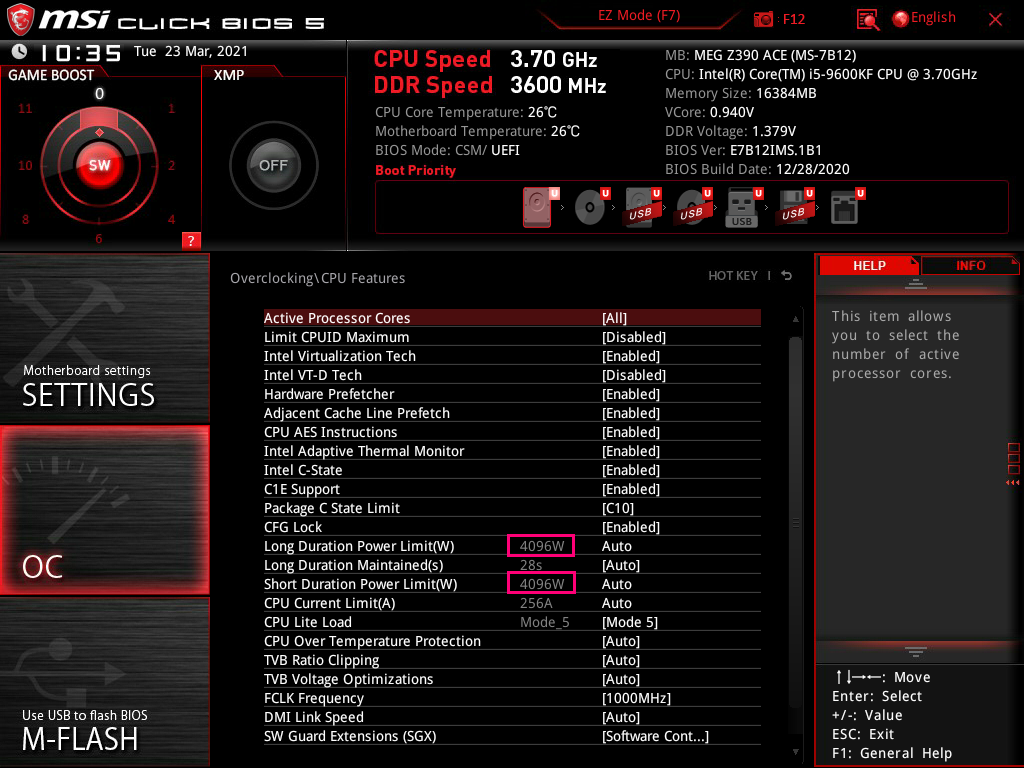The height and width of the screenshot is (768, 1024).
Task: Toggle the XMP OFF button
Action: pos(273,166)
